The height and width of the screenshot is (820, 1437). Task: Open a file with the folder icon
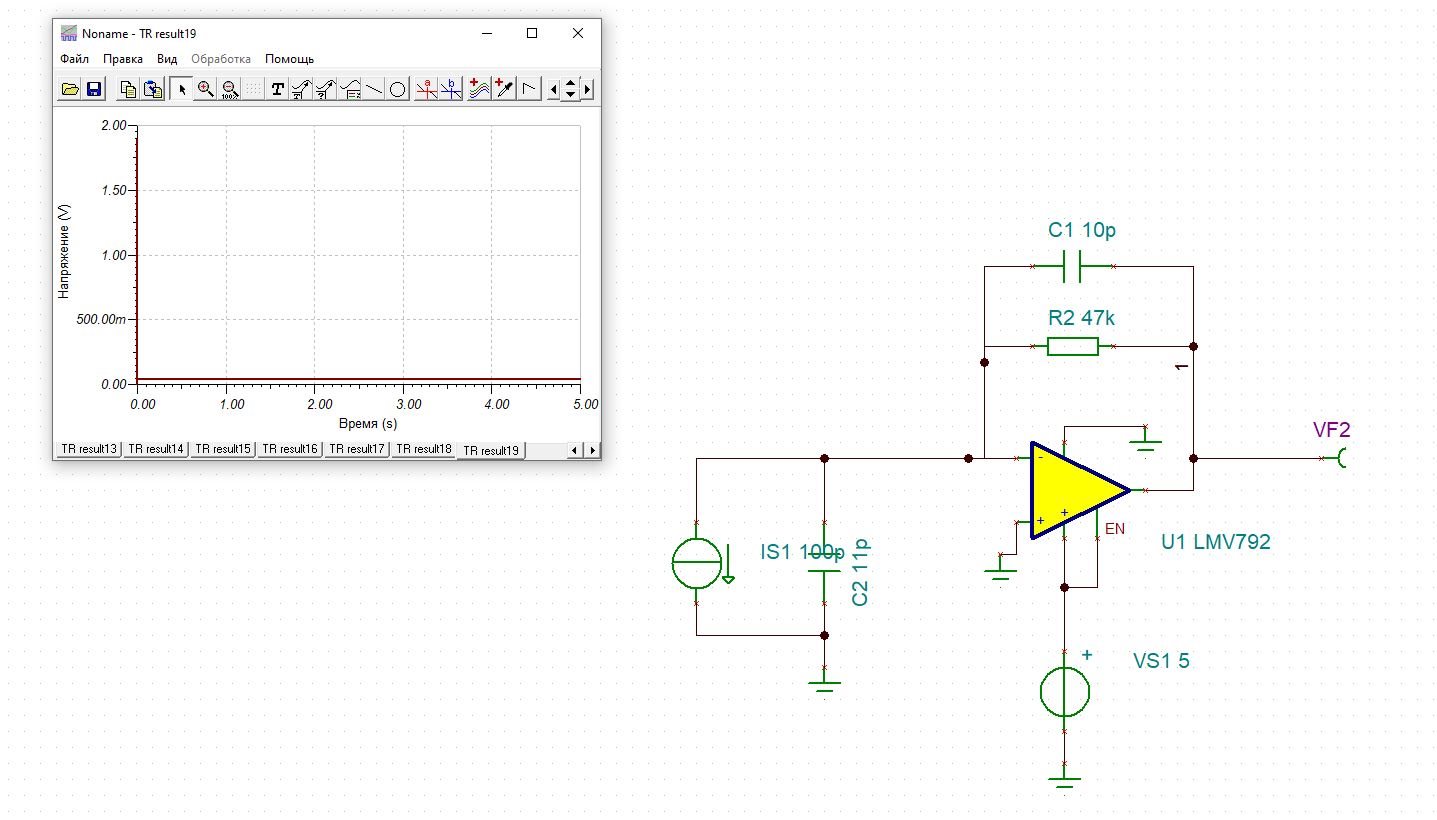70,89
